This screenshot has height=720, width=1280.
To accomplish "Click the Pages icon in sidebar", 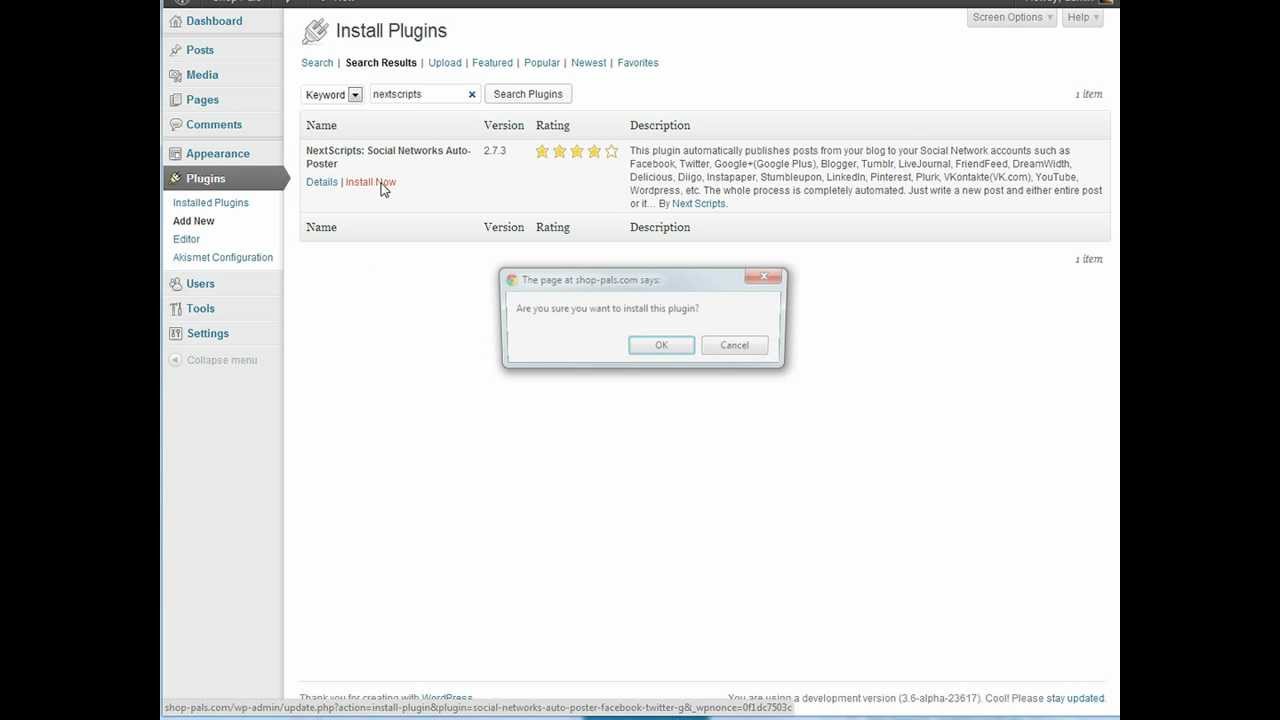I will tap(176, 100).
